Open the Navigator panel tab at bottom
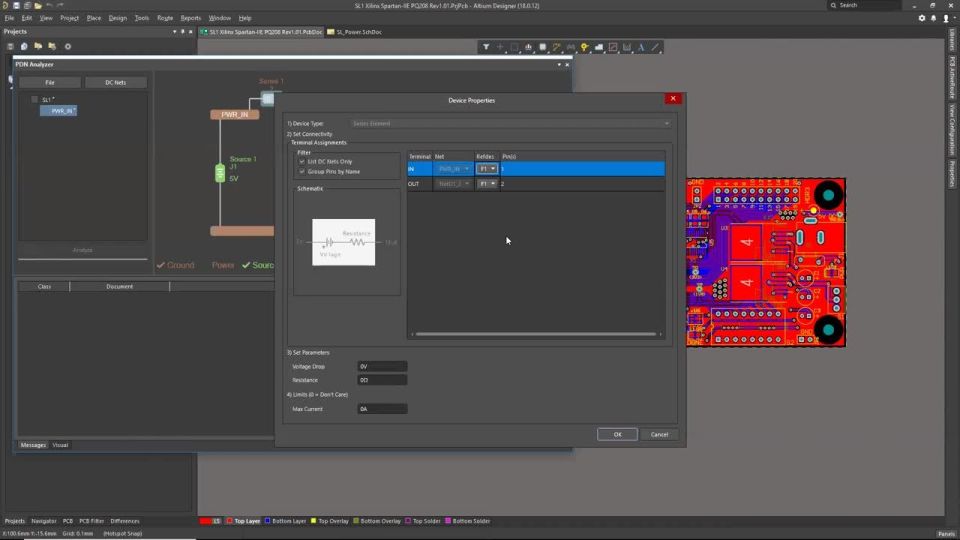This screenshot has width=960, height=540. click(43, 521)
